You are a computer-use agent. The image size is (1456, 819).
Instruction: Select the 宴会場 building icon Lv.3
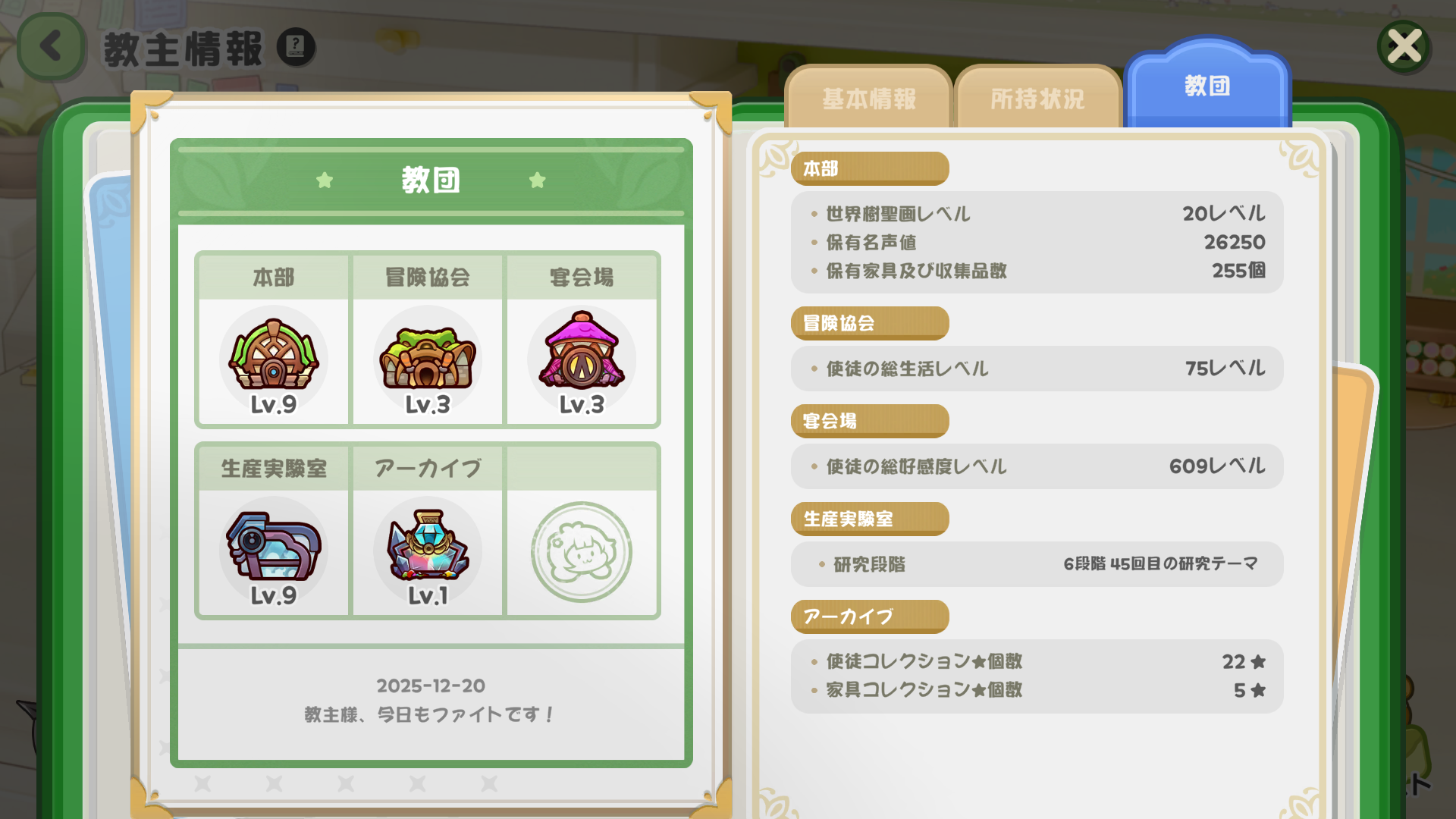582,360
